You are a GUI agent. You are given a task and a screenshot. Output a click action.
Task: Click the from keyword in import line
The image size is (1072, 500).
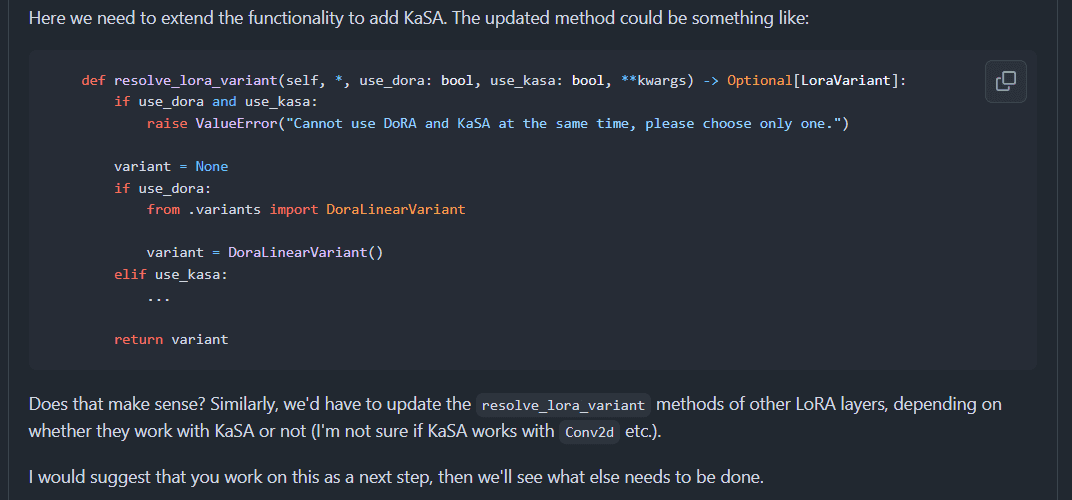coord(163,209)
